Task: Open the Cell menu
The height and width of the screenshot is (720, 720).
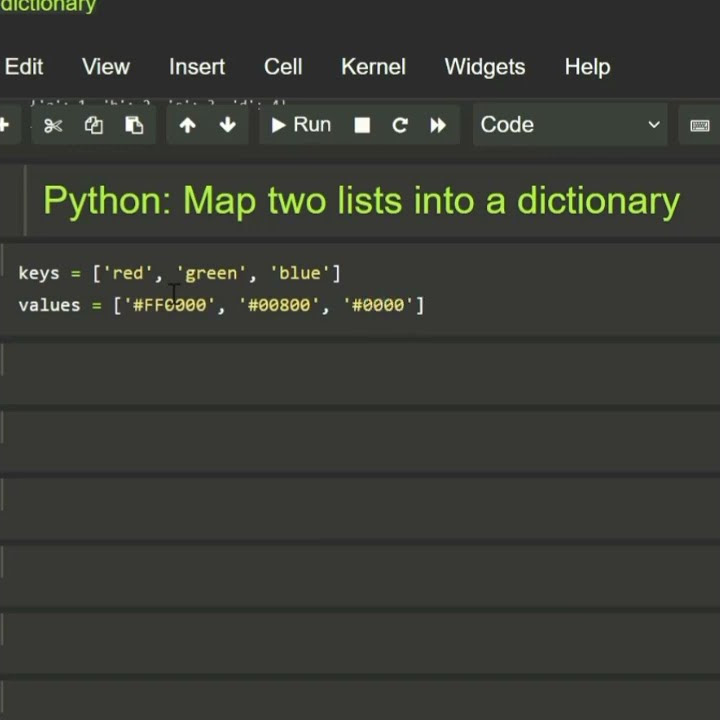Action: [x=283, y=67]
